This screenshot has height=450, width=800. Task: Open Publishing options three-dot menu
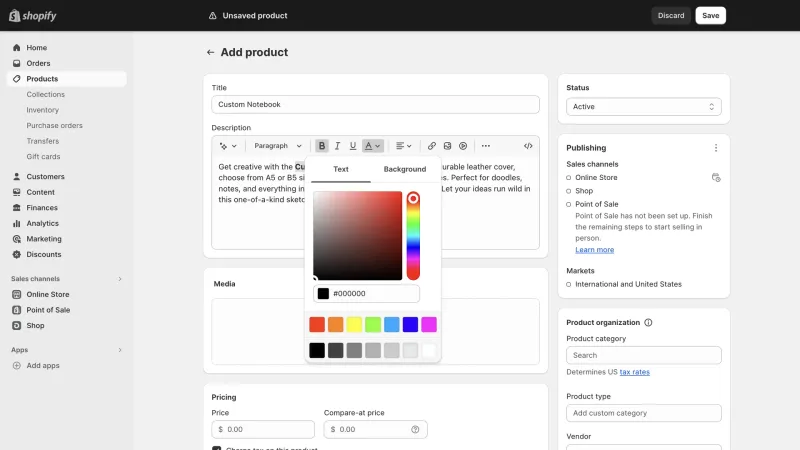716,148
